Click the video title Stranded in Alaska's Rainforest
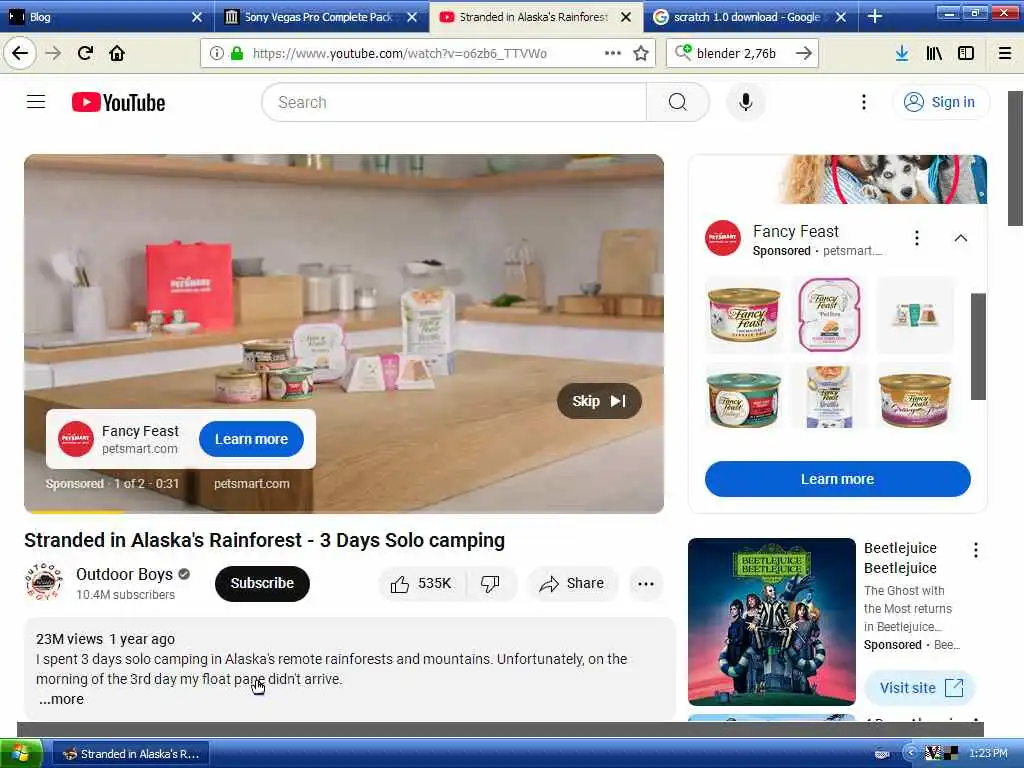Viewport: 1024px width, 768px height. [x=264, y=541]
